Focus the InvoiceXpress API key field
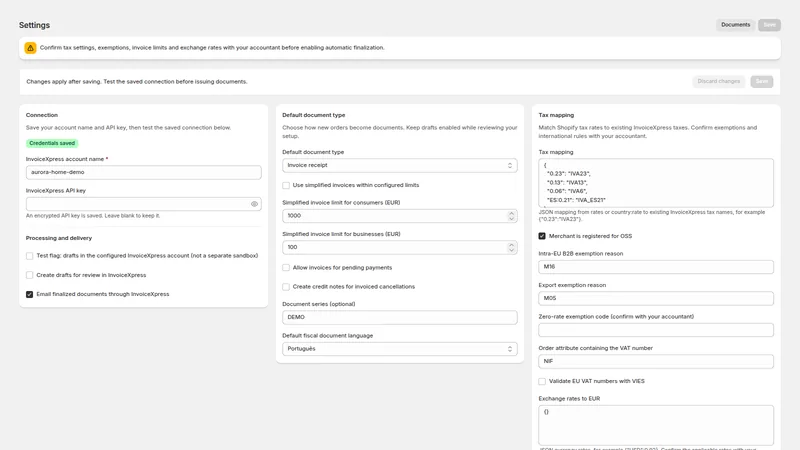Viewport: 800px width, 450px height. 143,204
